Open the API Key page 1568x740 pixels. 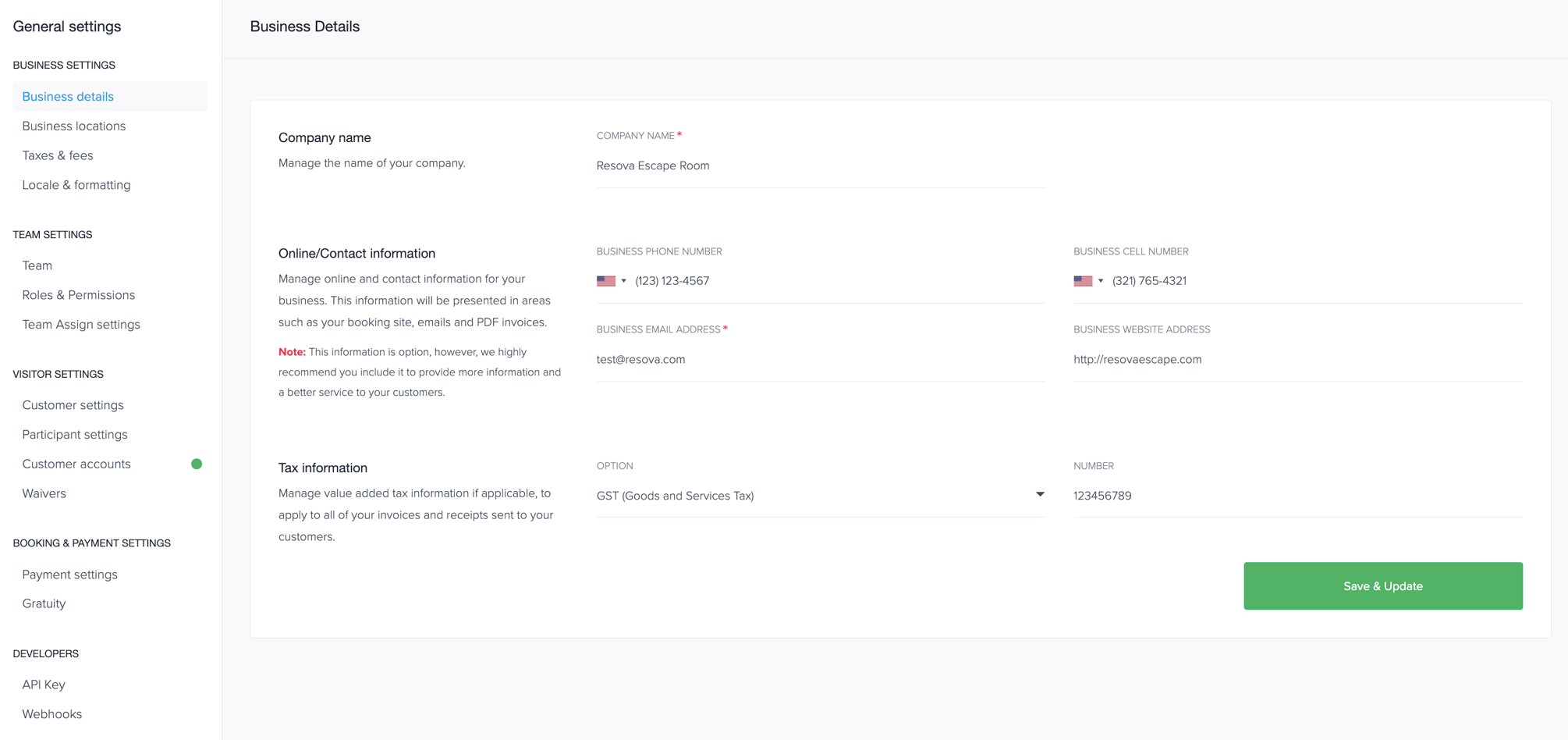(x=44, y=684)
